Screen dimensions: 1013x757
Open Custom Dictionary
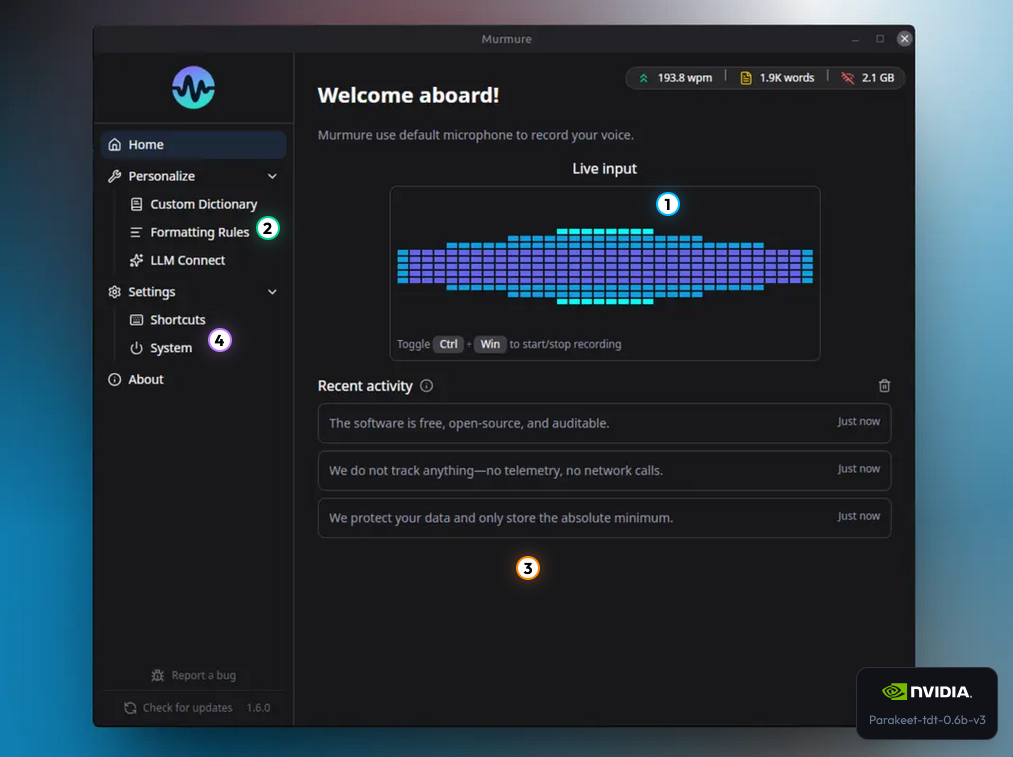click(x=204, y=204)
